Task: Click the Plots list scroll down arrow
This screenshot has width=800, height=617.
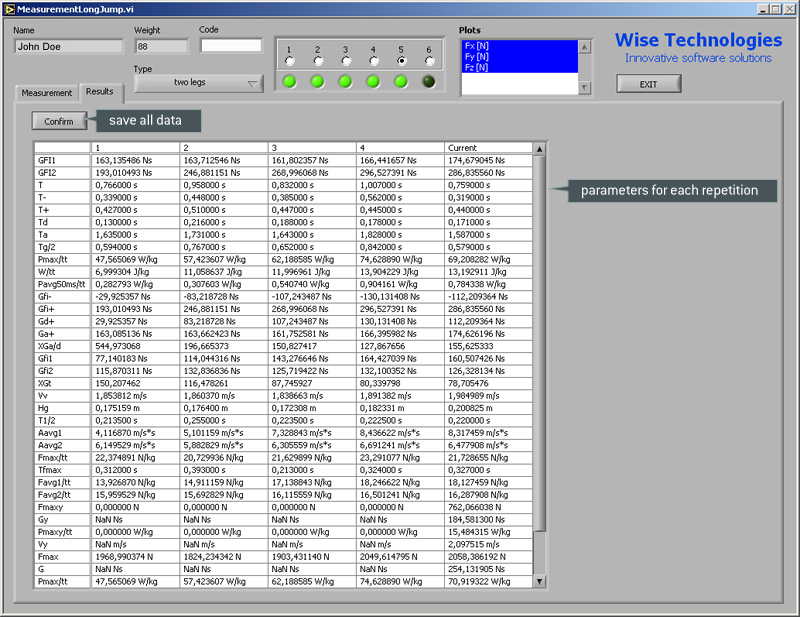Action: pyautogui.click(x=585, y=88)
